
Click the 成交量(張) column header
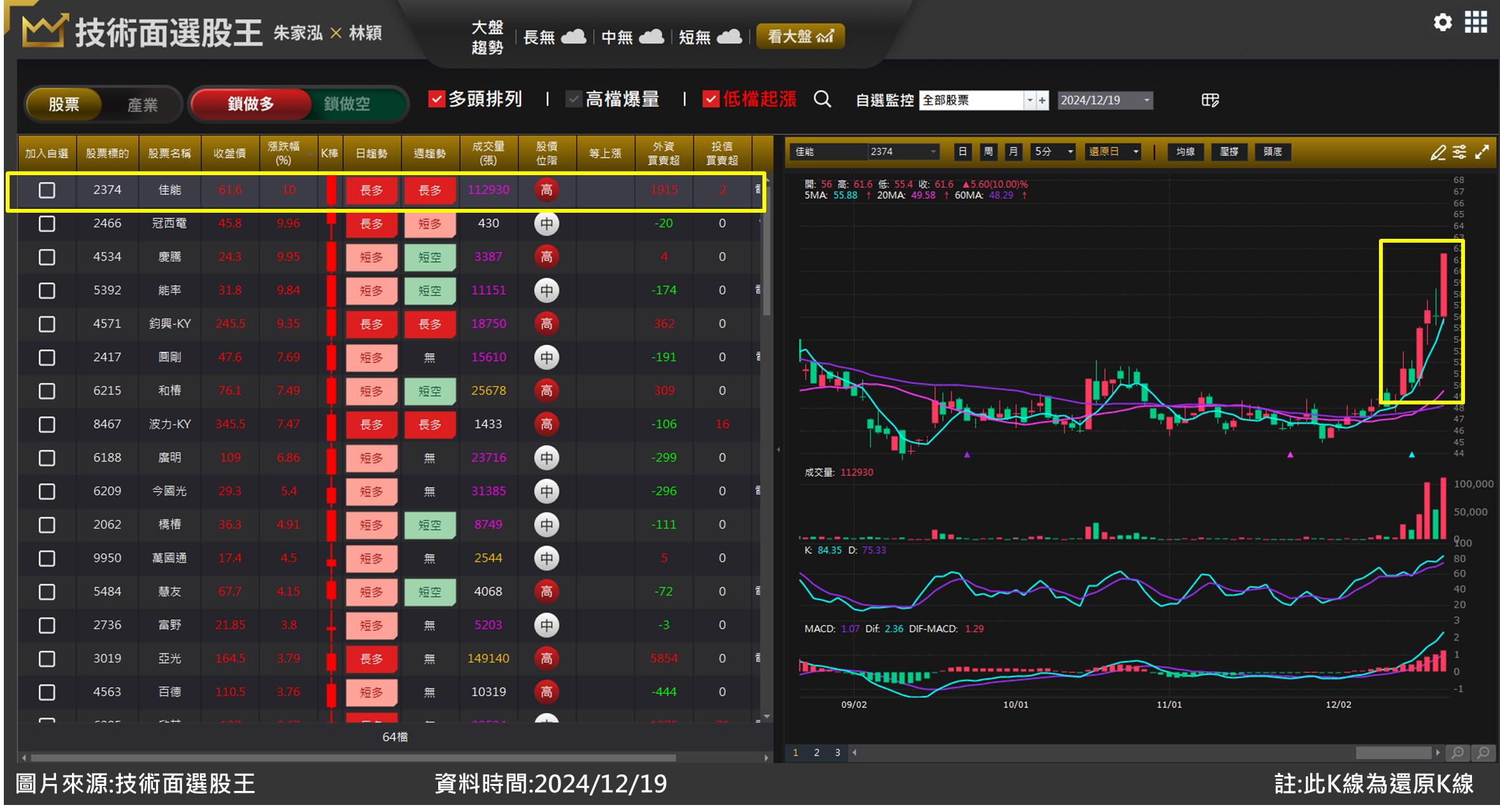coord(489,153)
